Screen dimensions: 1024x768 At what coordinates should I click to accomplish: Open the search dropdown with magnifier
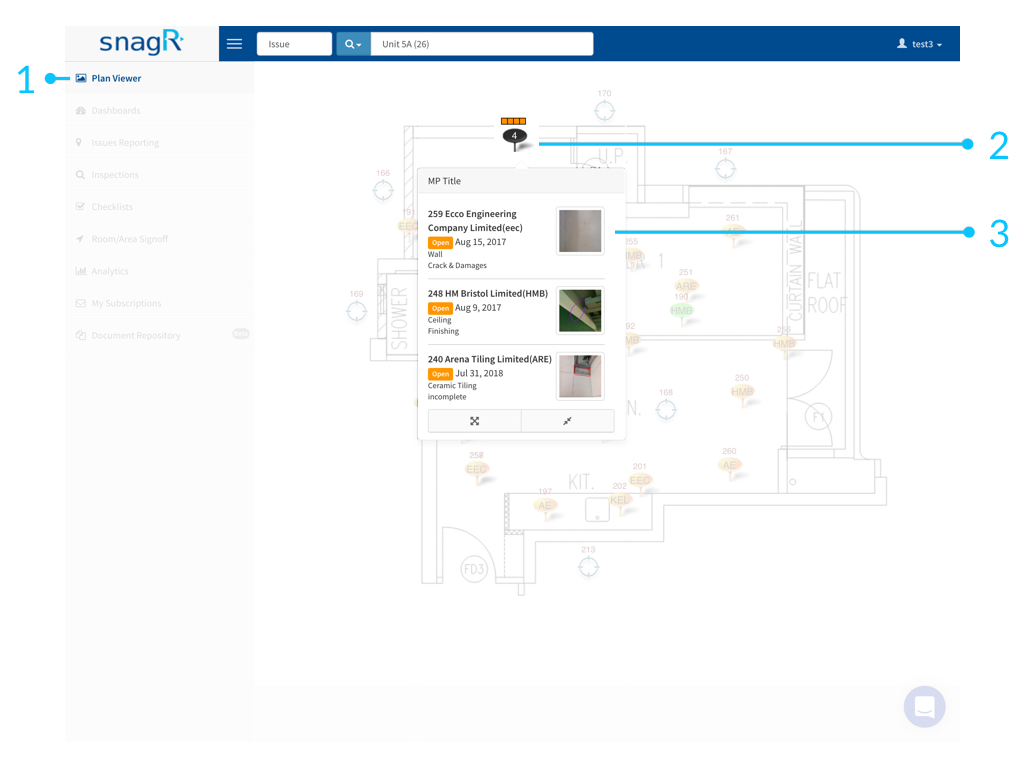point(353,44)
